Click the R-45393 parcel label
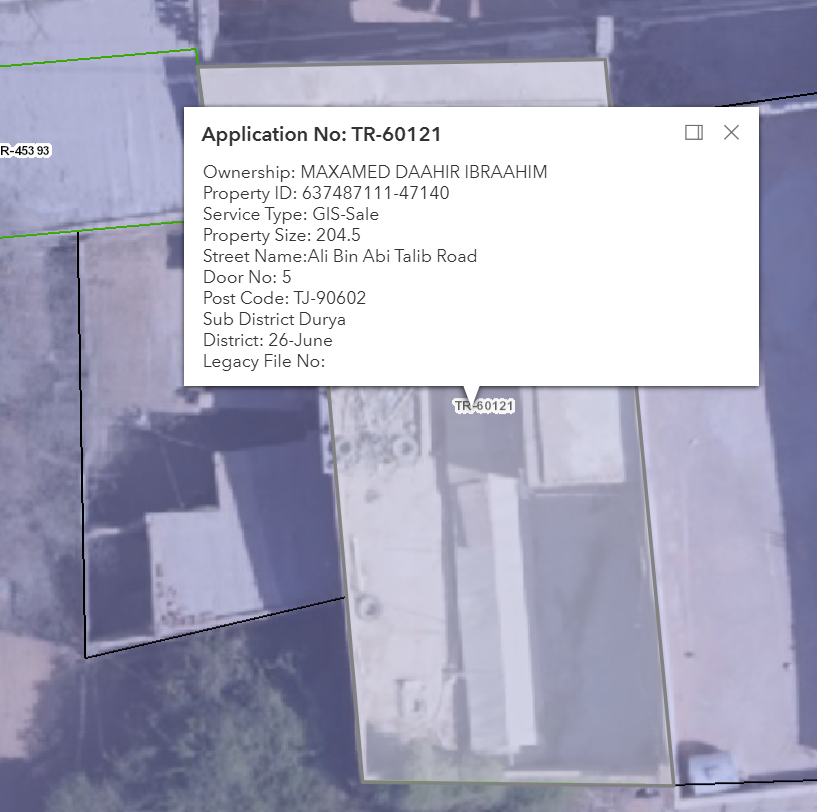The height and width of the screenshot is (812, 817). (25, 151)
